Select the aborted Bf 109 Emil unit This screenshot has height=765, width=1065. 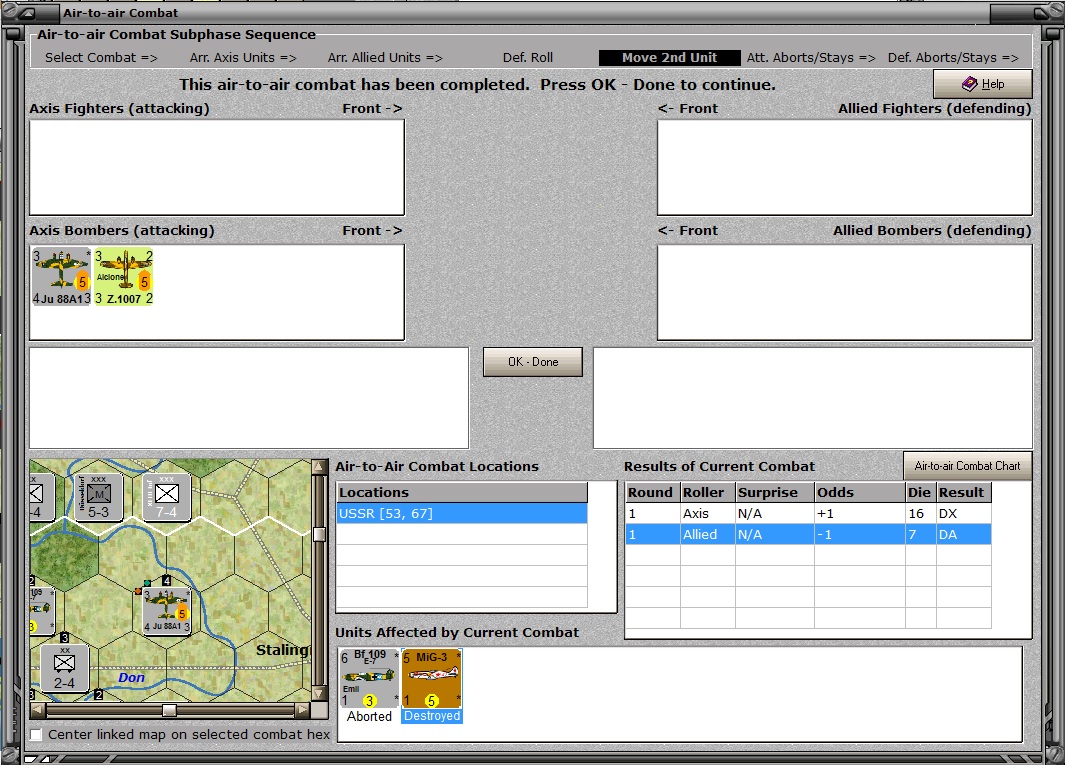click(369, 678)
